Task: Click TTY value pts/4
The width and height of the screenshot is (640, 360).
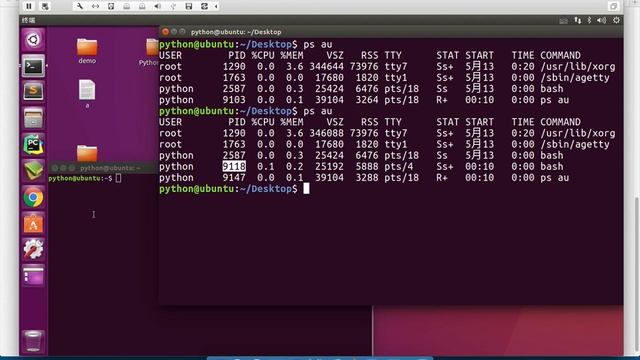Action: [x=398, y=167]
